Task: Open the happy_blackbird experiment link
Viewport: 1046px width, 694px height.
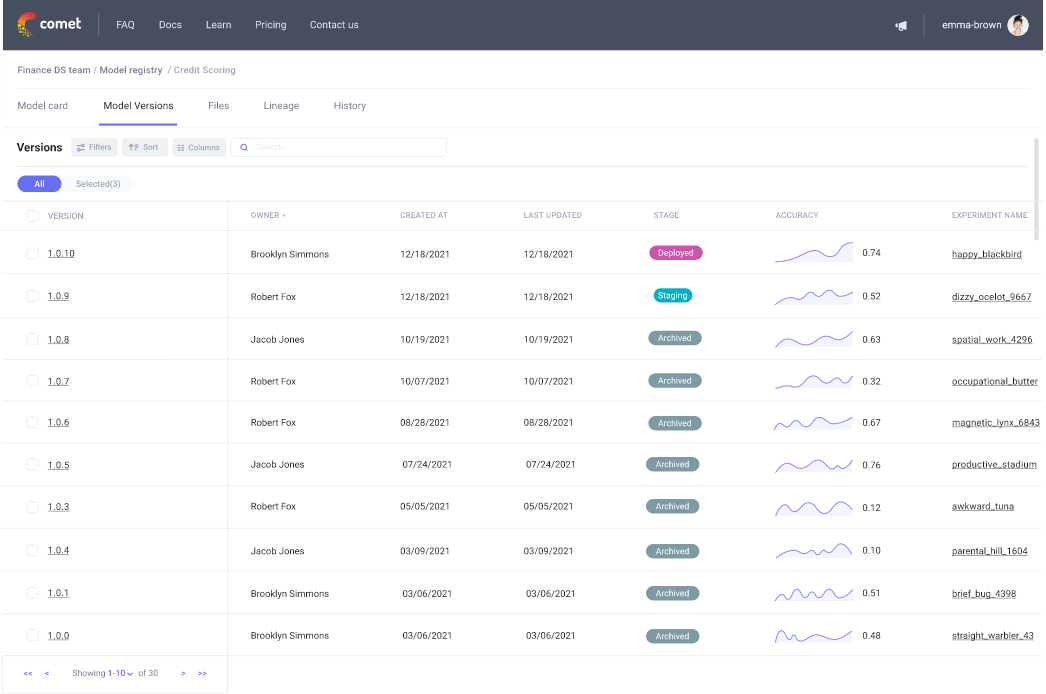Action: tap(986, 254)
